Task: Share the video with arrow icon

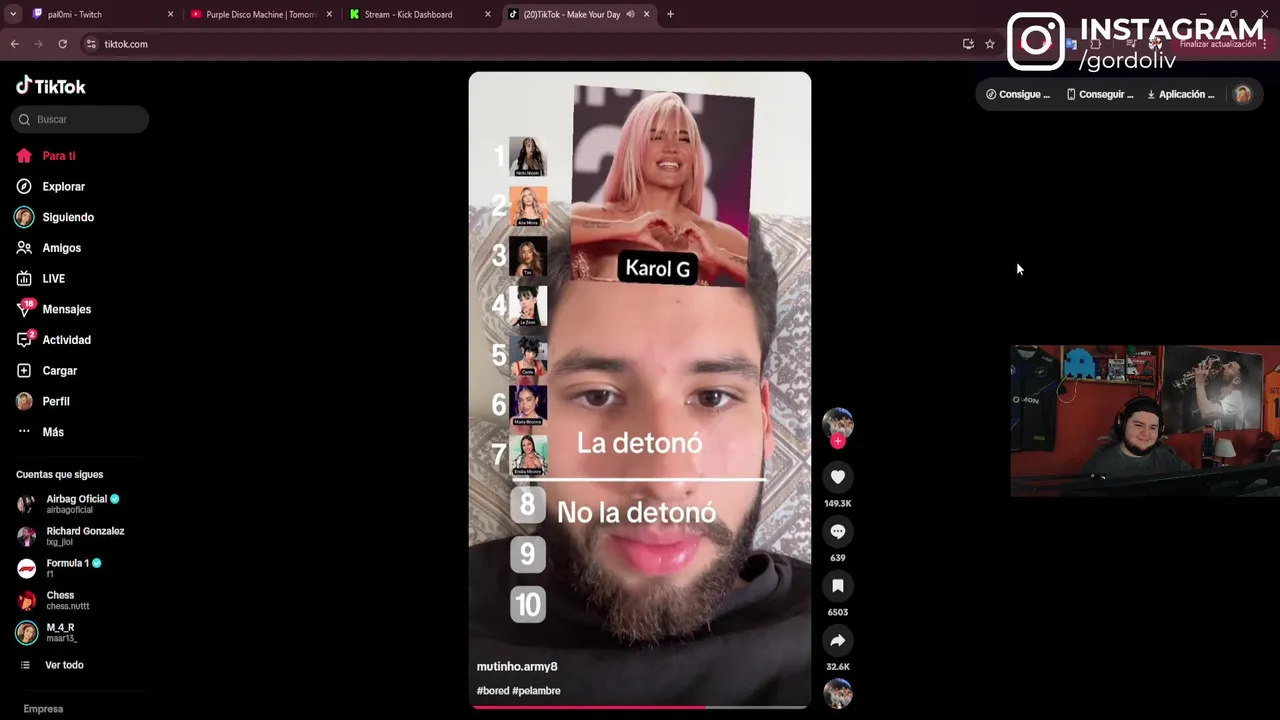Action: coord(838,640)
